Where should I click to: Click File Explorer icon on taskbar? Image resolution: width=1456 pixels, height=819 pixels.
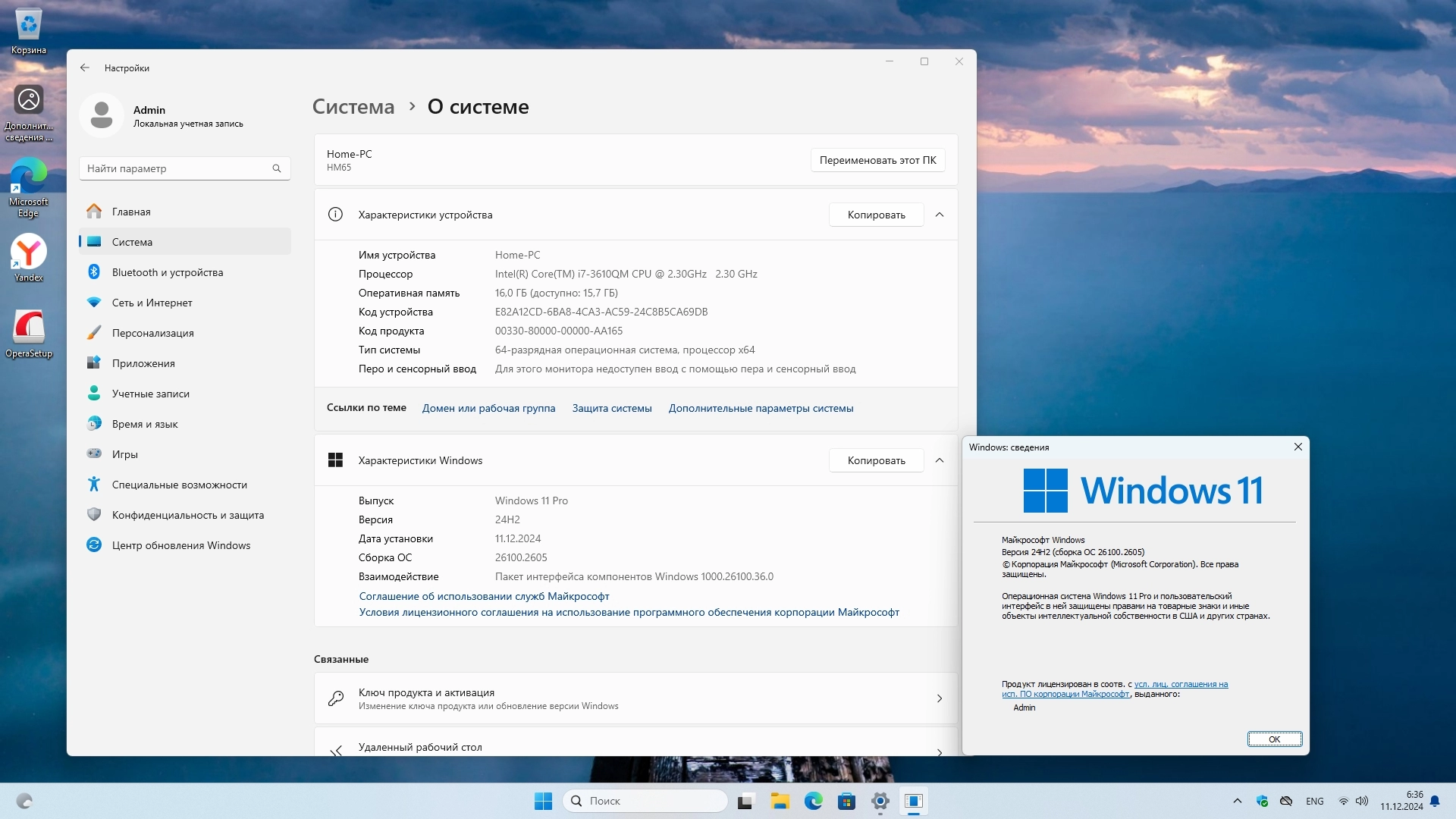pyautogui.click(x=780, y=801)
